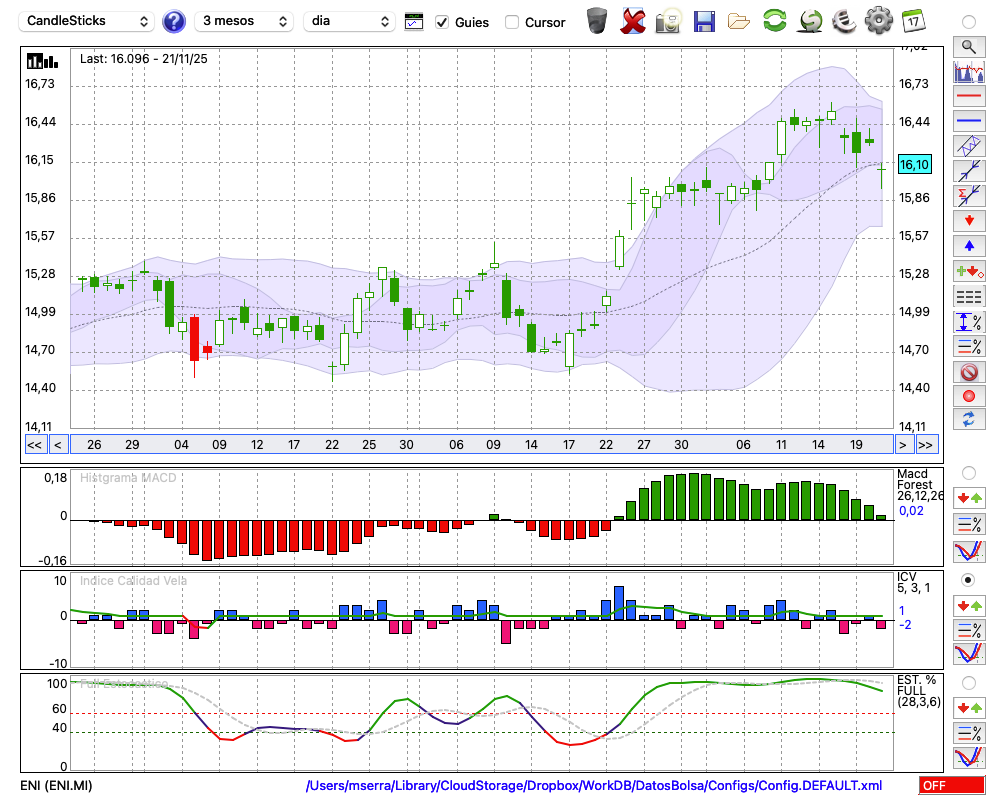Jump to chart start with << button
The image size is (1000, 800).
click(34, 445)
